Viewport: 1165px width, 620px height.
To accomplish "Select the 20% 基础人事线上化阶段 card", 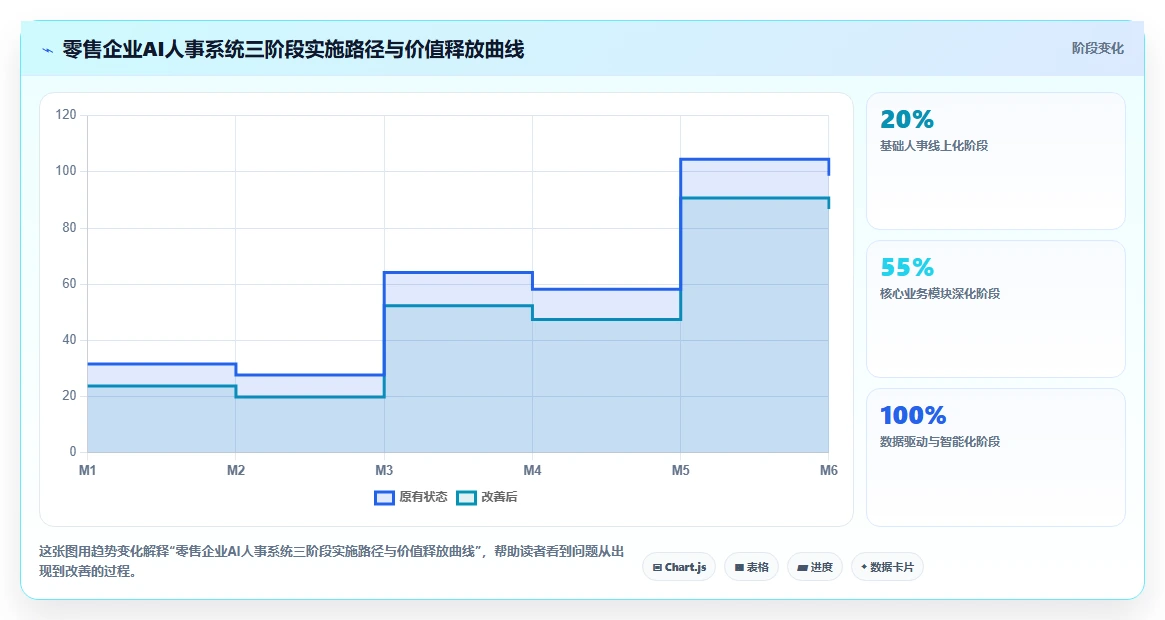I will pos(996,161).
